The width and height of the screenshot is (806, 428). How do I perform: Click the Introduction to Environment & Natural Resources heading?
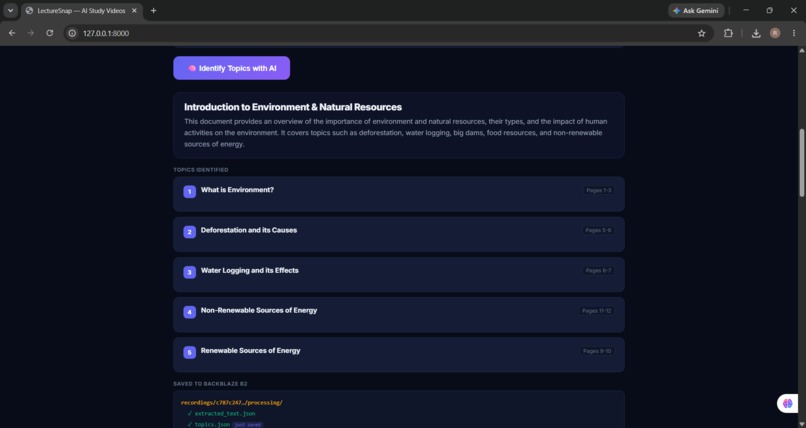293,107
